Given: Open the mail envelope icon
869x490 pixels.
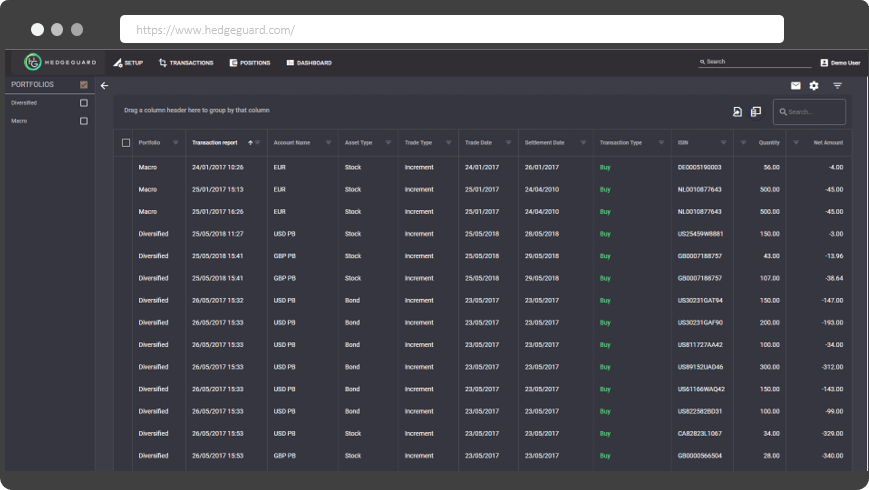Looking at the screenshot, I should click(795, 85).
